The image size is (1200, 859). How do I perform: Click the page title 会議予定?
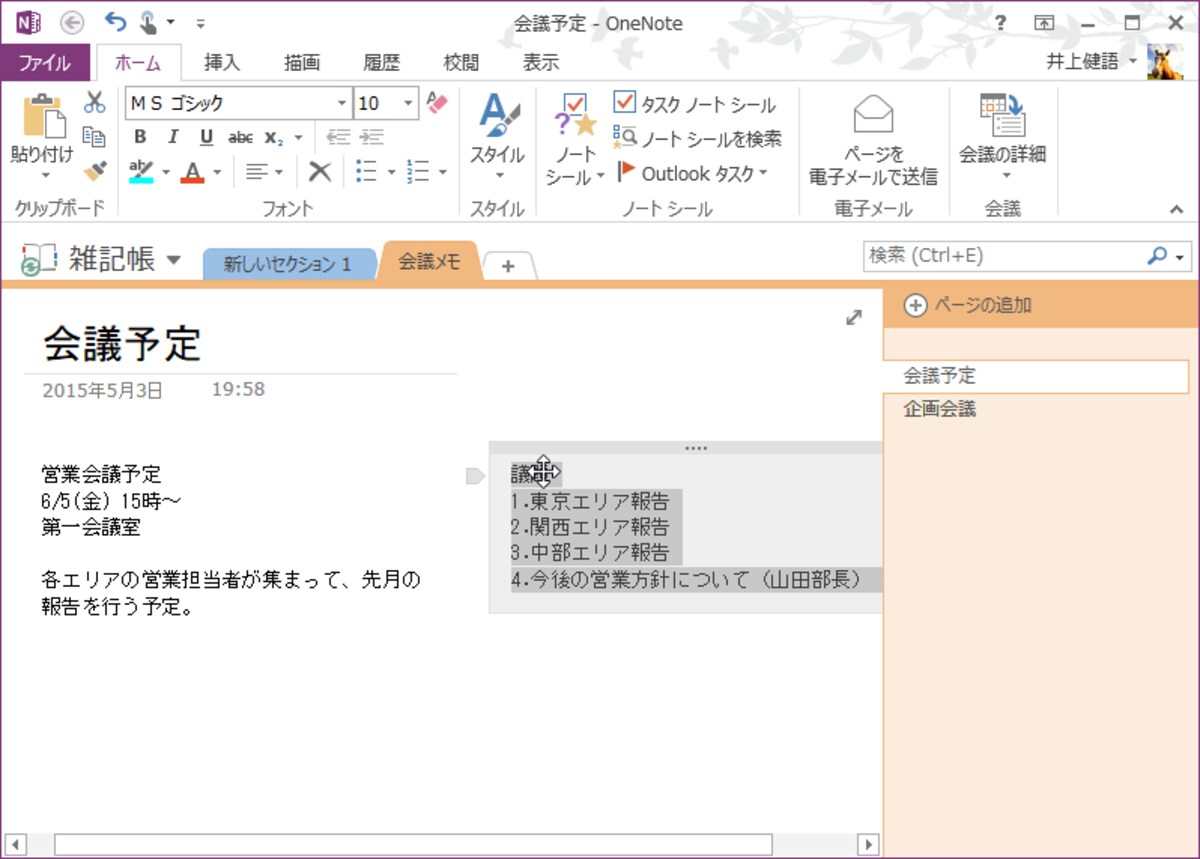click(x=122, y=344)
